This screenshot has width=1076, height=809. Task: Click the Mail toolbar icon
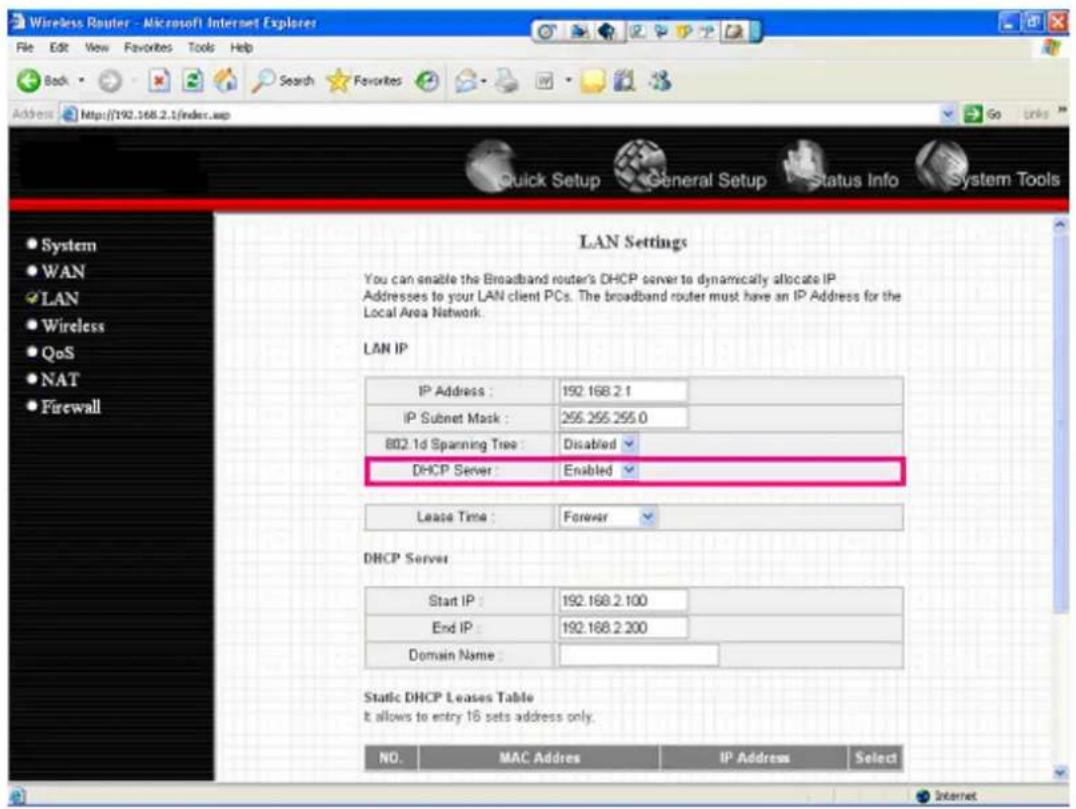coord(466,82)
